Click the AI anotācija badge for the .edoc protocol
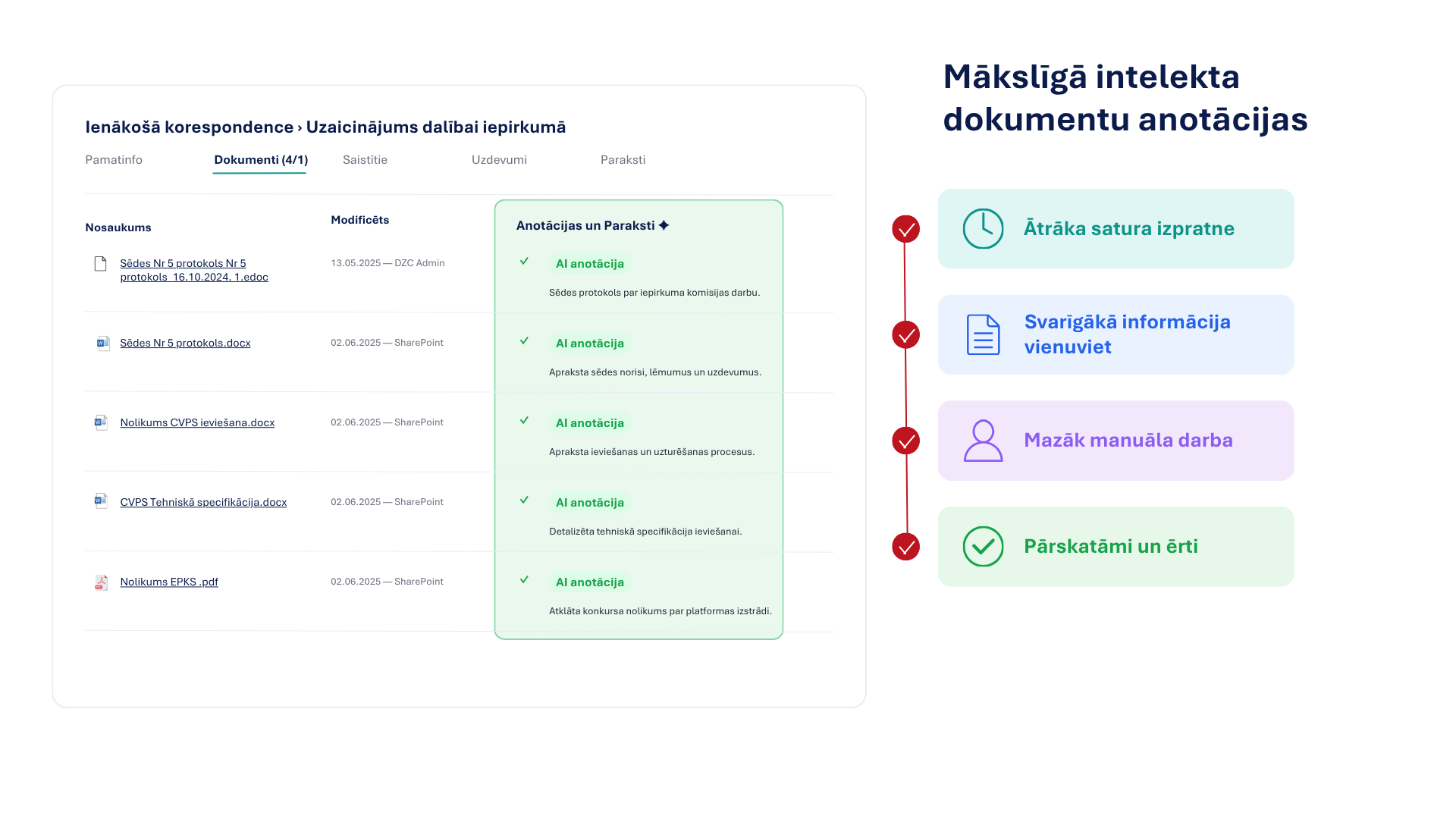The image size is (1456, 819). (590, 264)
